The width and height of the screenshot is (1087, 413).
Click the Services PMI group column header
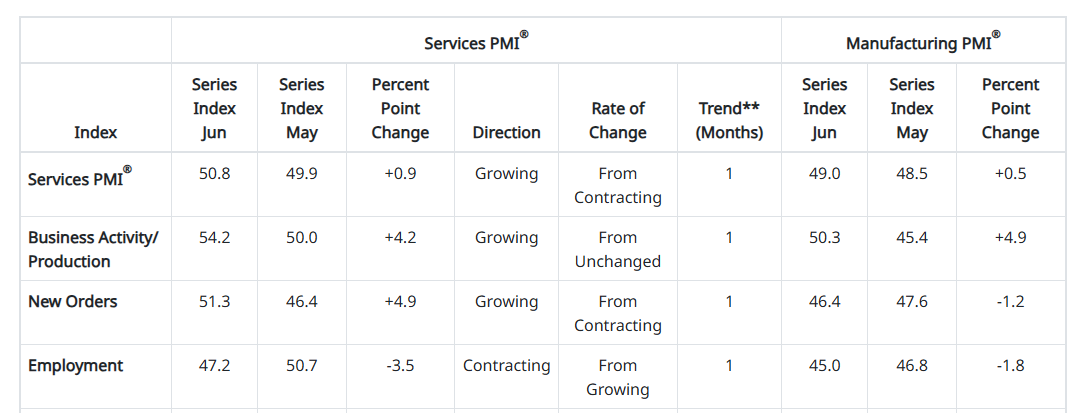coord(476,42)
